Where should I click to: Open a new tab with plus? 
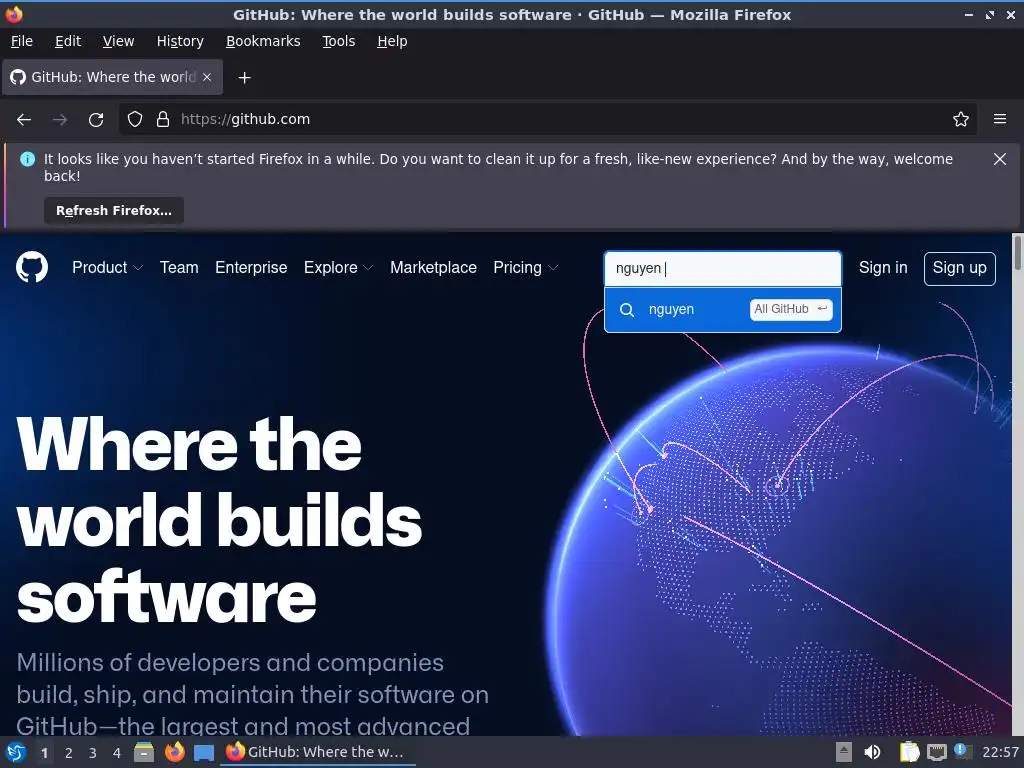[244, 78]
